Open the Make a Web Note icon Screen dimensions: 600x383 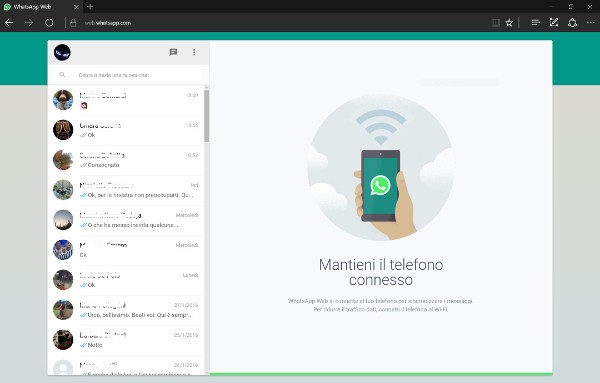[x=554, y=23]
